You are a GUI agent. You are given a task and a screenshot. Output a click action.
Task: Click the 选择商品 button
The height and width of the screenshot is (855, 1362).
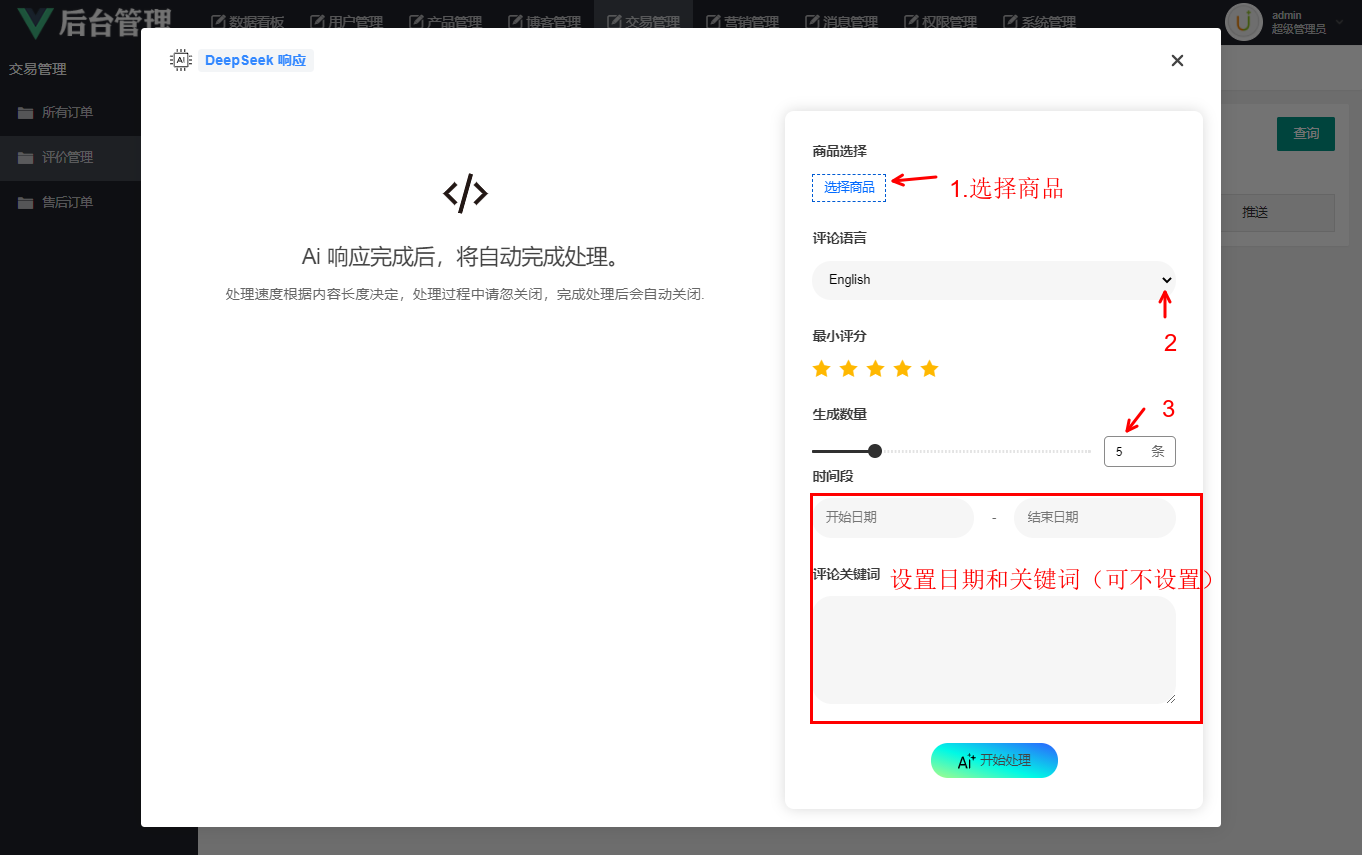coord(849,188)
